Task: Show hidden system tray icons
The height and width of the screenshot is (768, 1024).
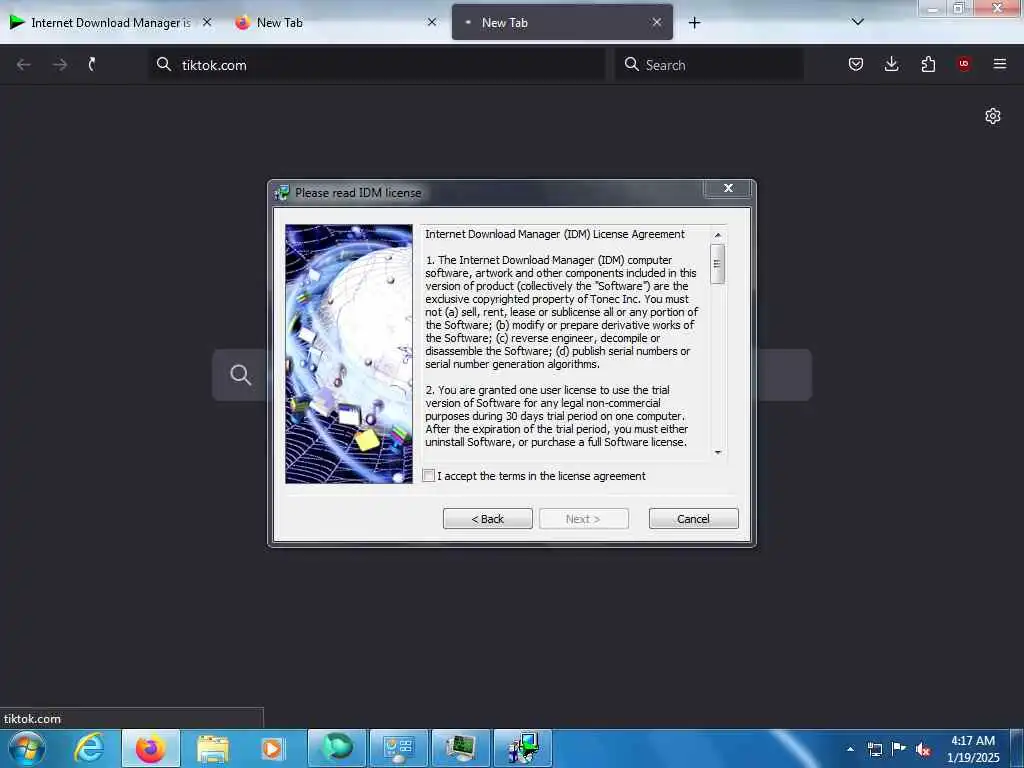Action: pos(850,749)
